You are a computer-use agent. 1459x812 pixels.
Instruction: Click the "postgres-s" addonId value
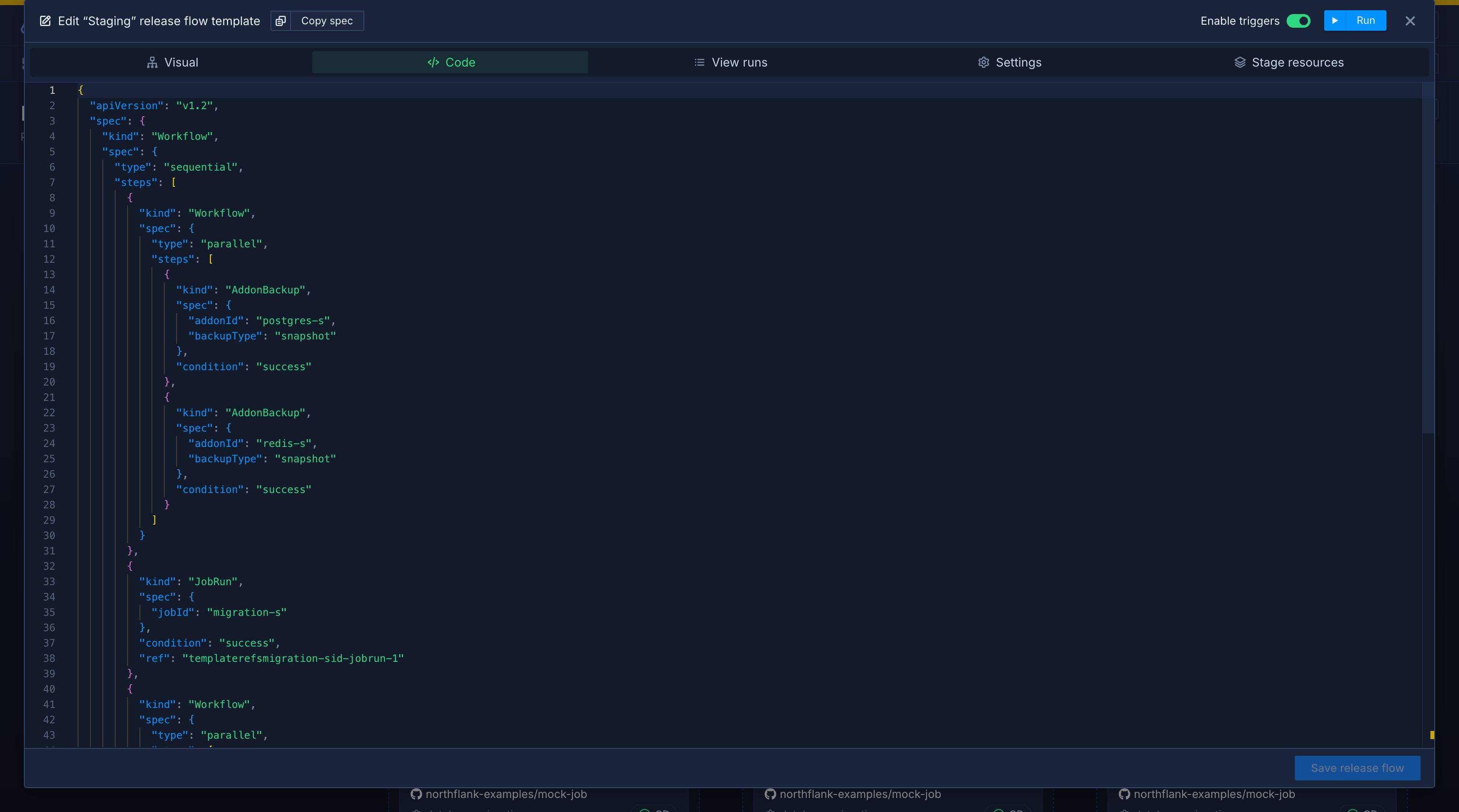pos(293,321)
